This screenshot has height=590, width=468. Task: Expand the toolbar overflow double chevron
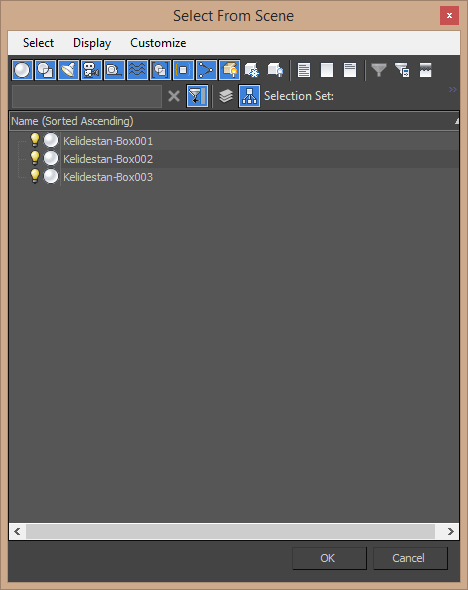pos(453,90)
